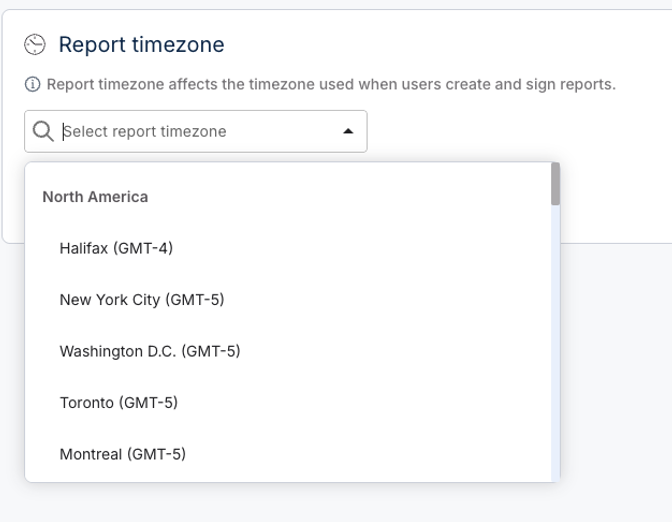The height and width of the screenshot is (522, 672).
Task: Click the North America group header
Action: (x=95, y=197)
